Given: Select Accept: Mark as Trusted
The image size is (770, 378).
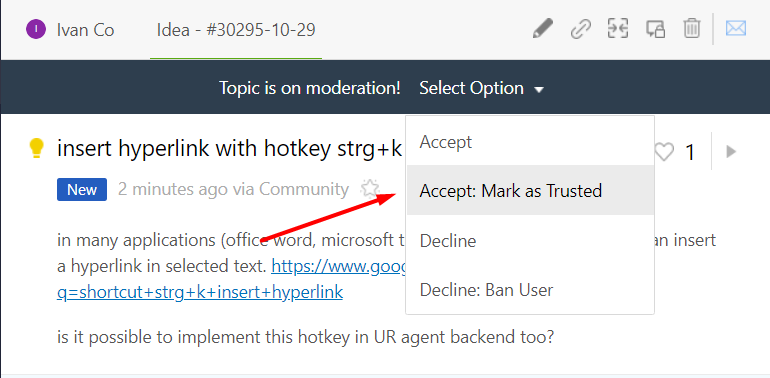Looking at the screenshot, I should (530, 190).
